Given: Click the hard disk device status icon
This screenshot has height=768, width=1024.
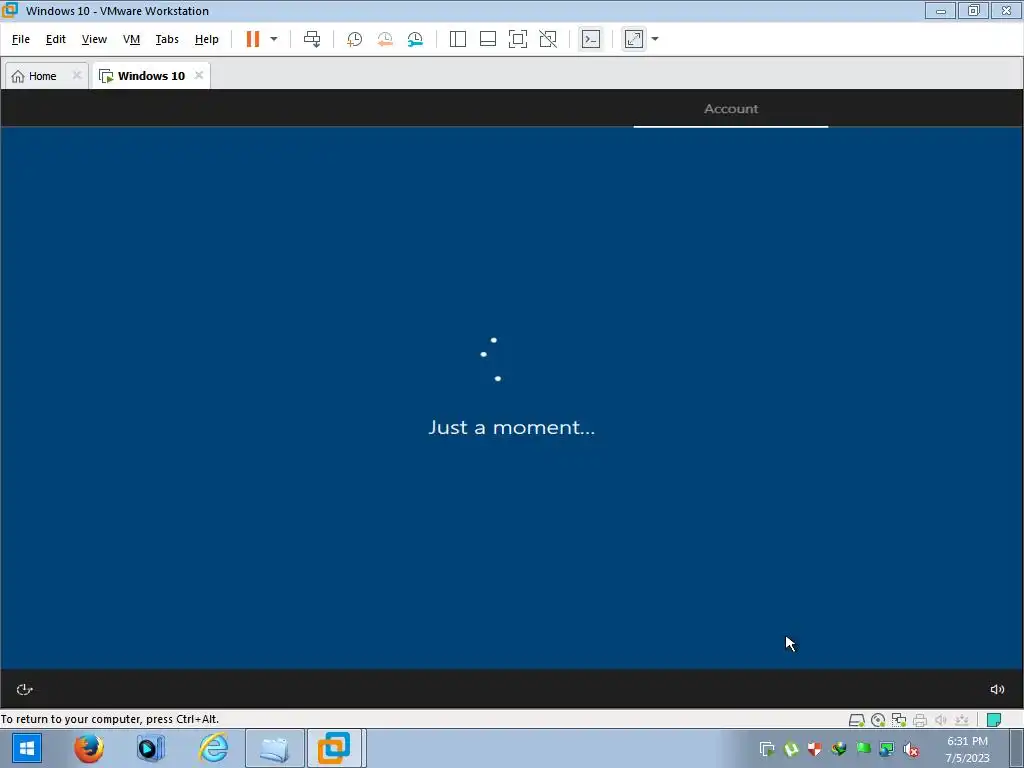Looking at the screenshot, I should [x=856, y=720].
